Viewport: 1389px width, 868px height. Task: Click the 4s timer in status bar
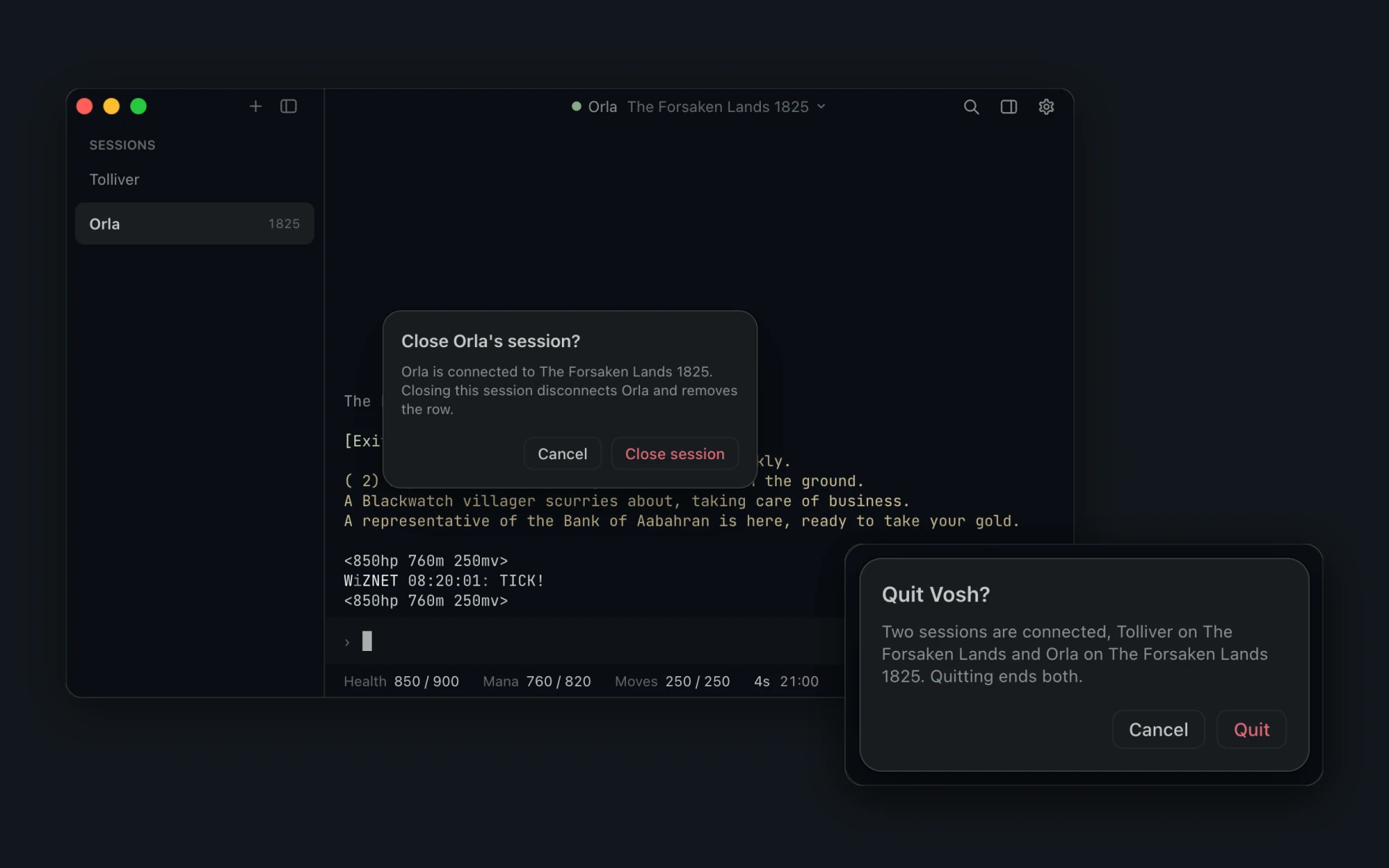(x=762, y=681)
